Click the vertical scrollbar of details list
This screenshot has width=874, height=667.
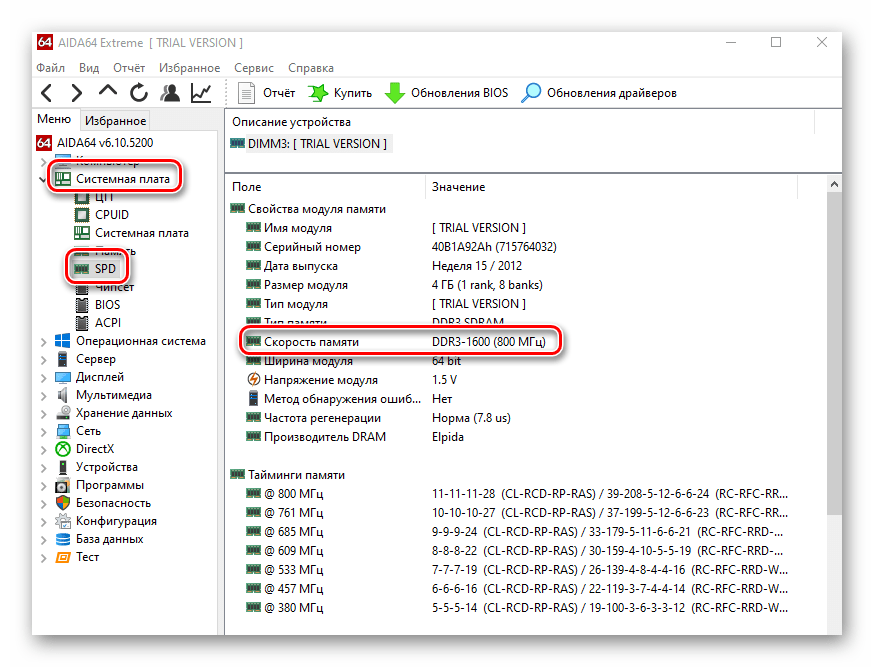click(834, 350)
